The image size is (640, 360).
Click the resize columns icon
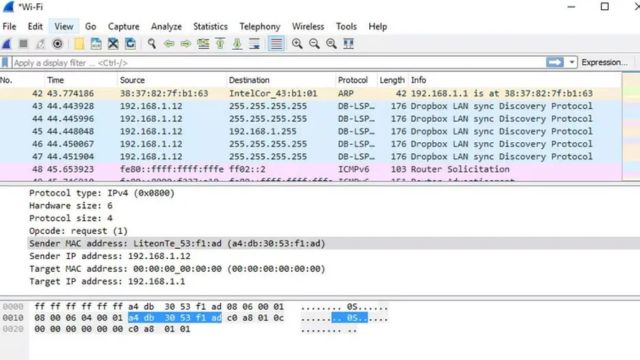(x=349, y=44)
